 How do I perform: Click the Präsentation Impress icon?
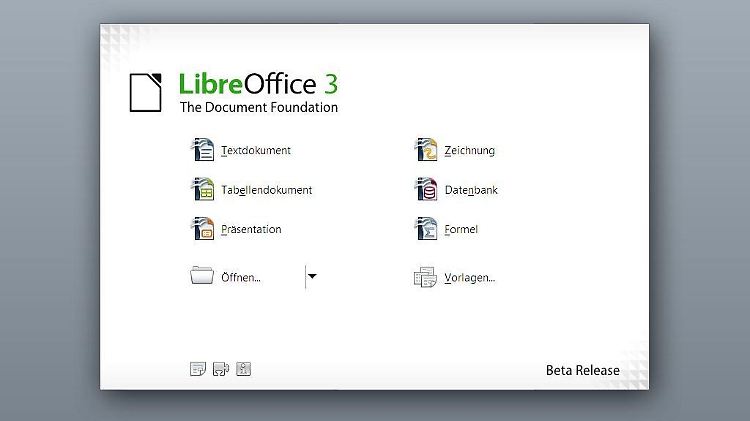pos(203,229)
